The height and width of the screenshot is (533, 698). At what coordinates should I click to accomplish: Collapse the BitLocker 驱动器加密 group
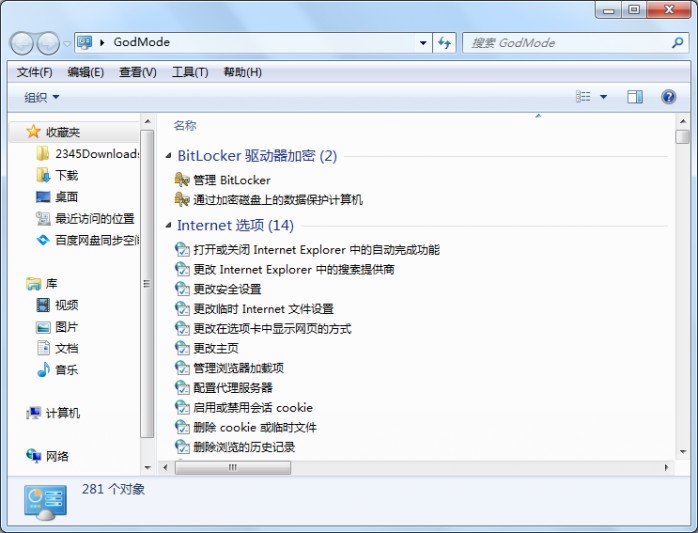[x=168, y=155]
